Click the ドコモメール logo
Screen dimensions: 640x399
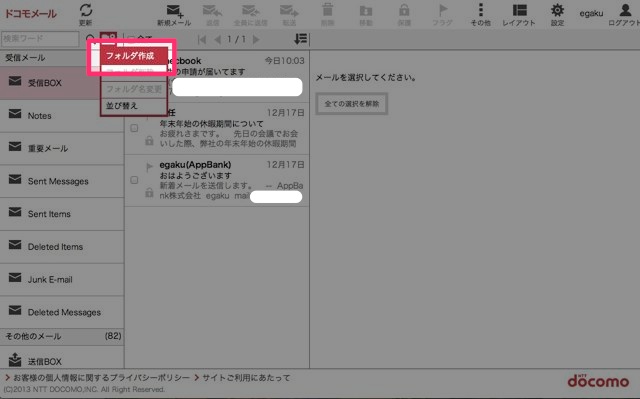point(30,13)
